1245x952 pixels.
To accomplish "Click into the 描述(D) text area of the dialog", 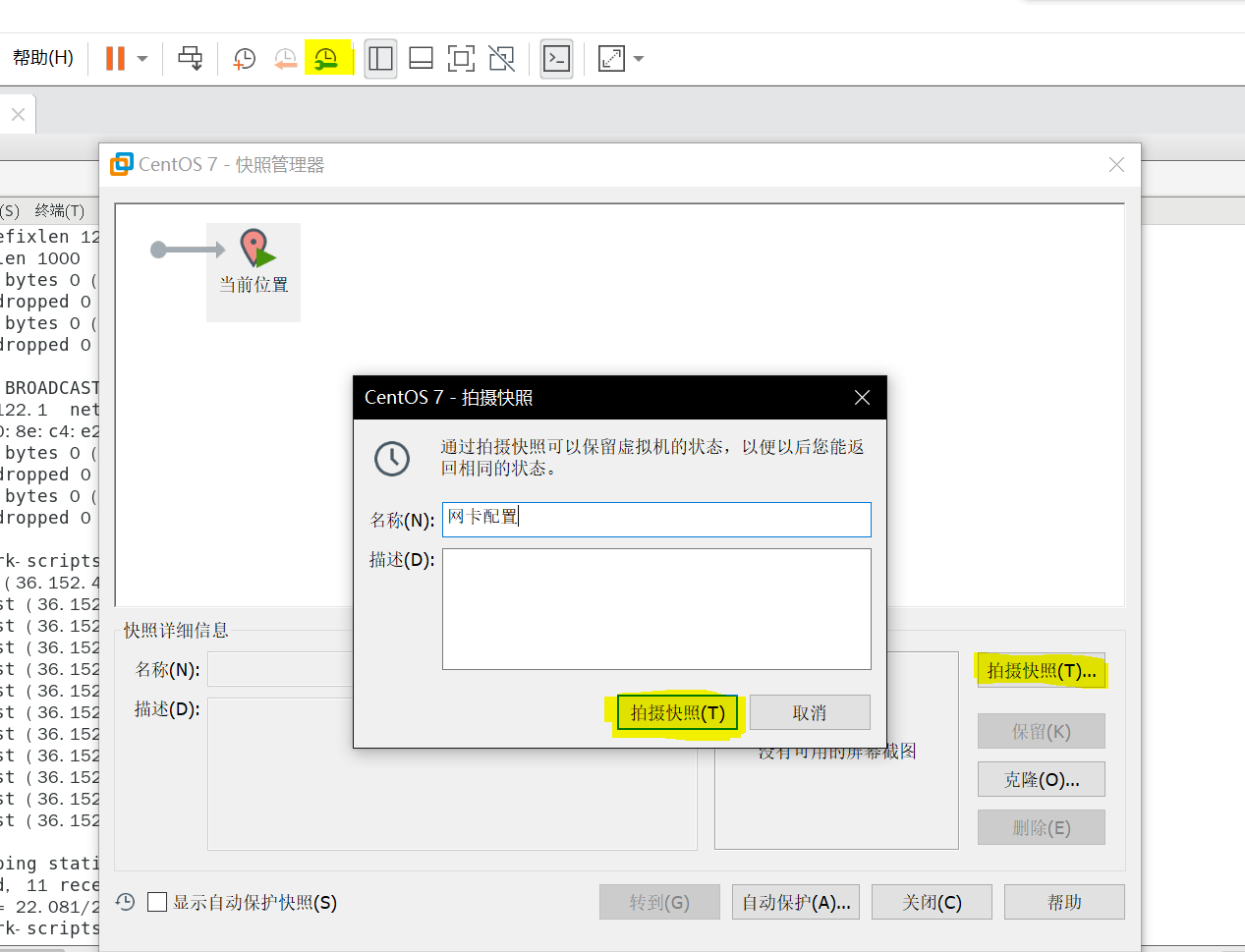I will click(656, 608).
